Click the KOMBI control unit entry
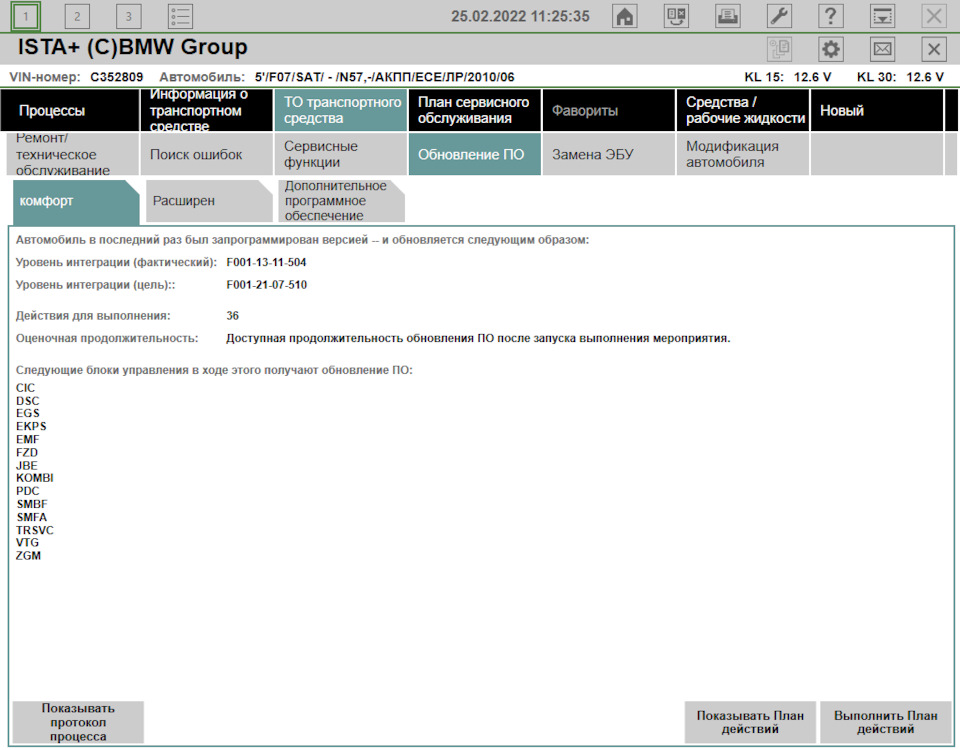 (x=35, y=478)
